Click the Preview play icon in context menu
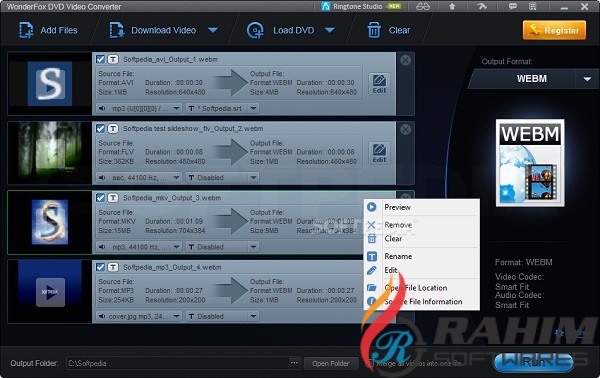 372,207
